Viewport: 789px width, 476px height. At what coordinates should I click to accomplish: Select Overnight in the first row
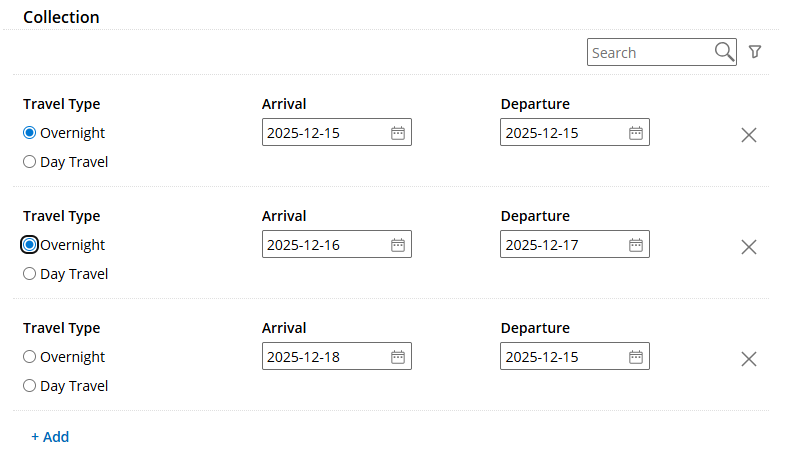pos(30,133)
